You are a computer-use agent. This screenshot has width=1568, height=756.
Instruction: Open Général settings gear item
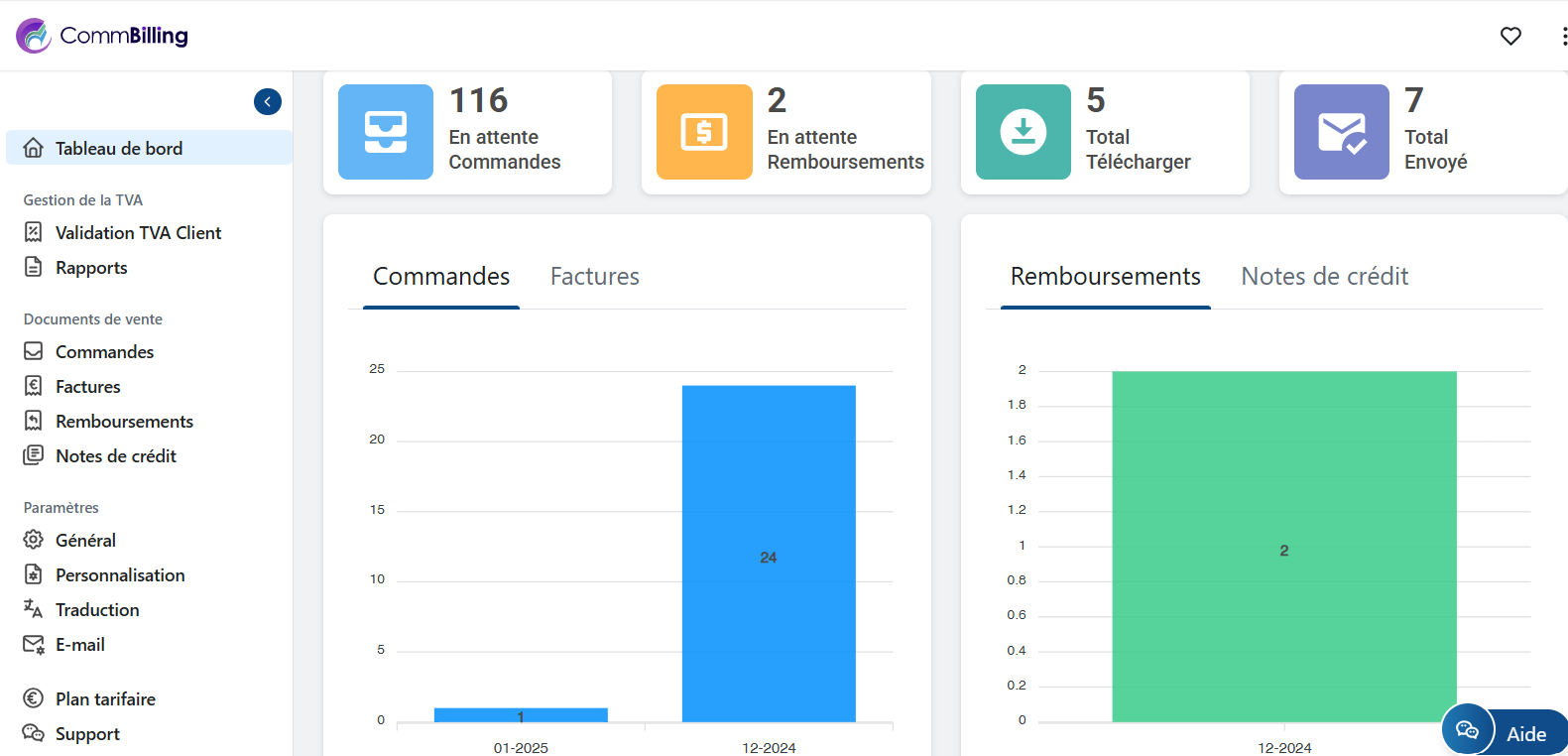(85, 541)
